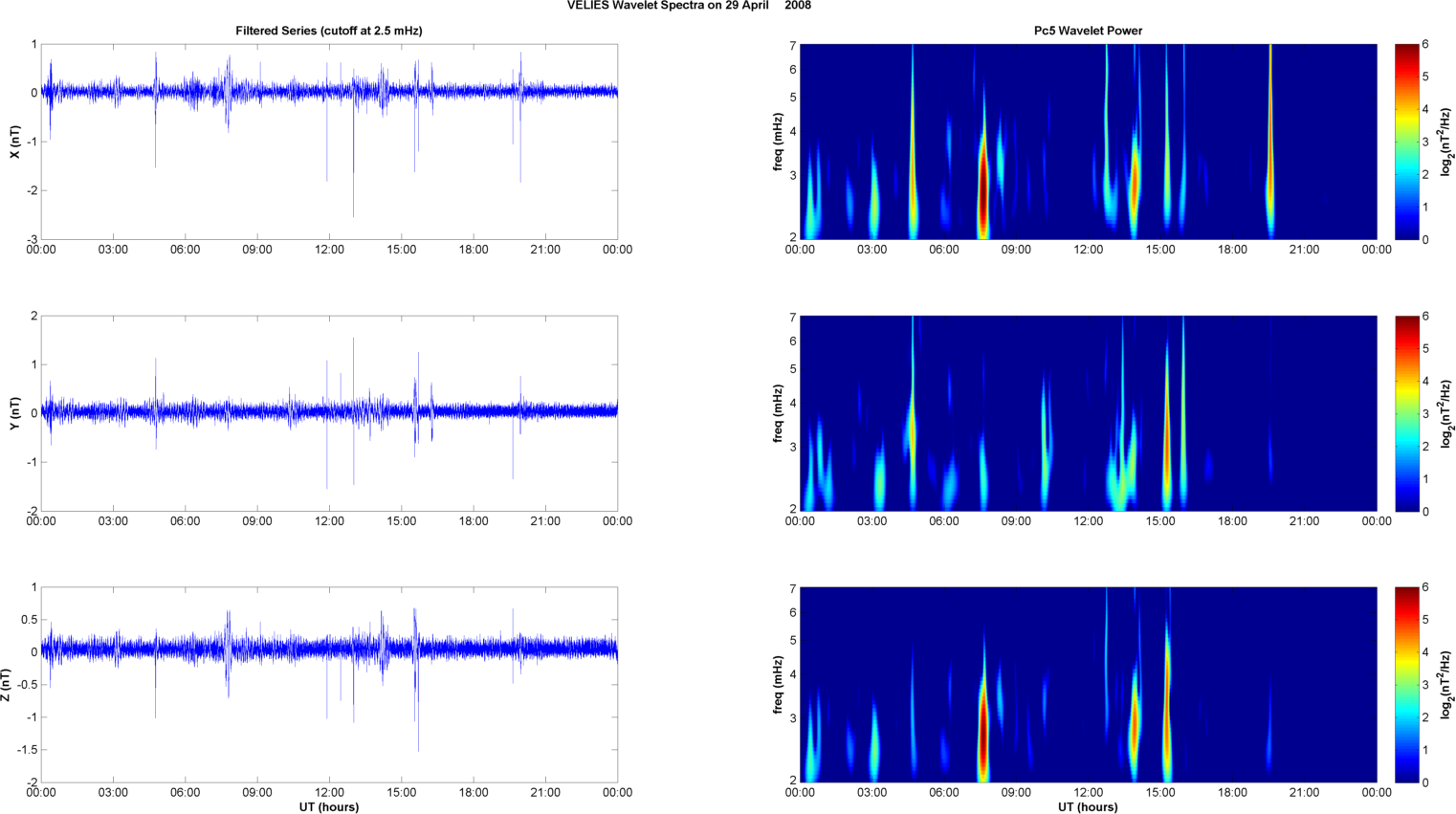Click the year "2008" in the figure title
This screenshot has height=814, width=1456.
pyautogui.click(x=798, y=5)
